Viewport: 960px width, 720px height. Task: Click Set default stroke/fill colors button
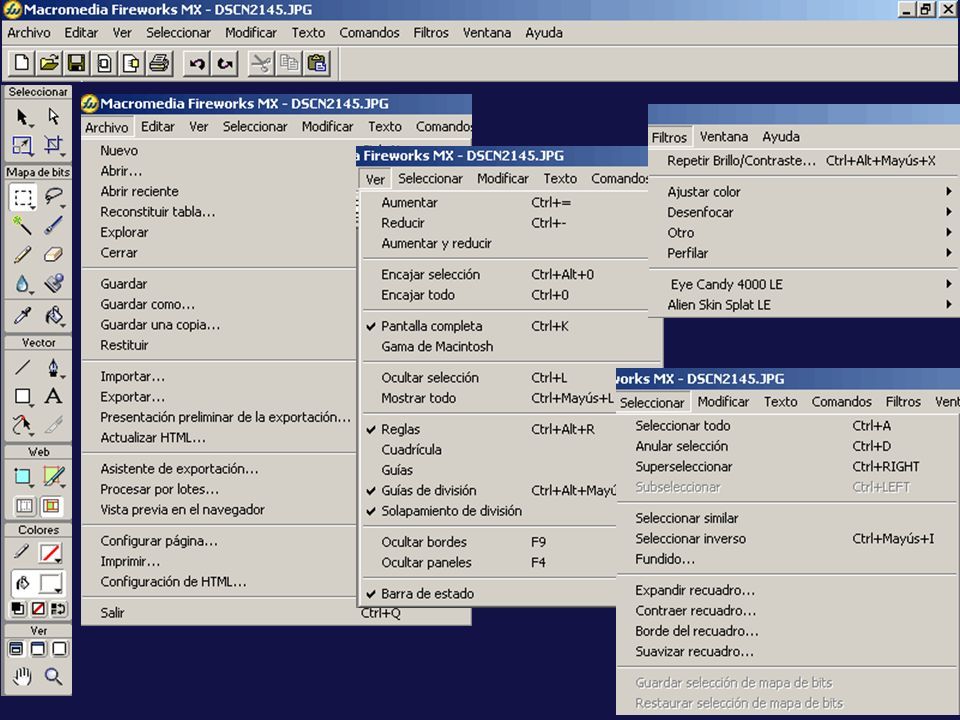18,609
